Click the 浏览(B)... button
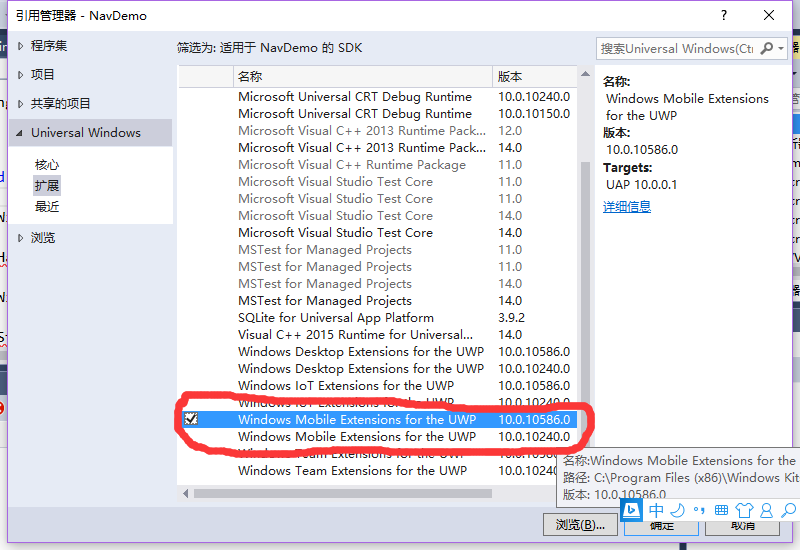The height and width of the screenshot is (550, 800). coord(580,524)
